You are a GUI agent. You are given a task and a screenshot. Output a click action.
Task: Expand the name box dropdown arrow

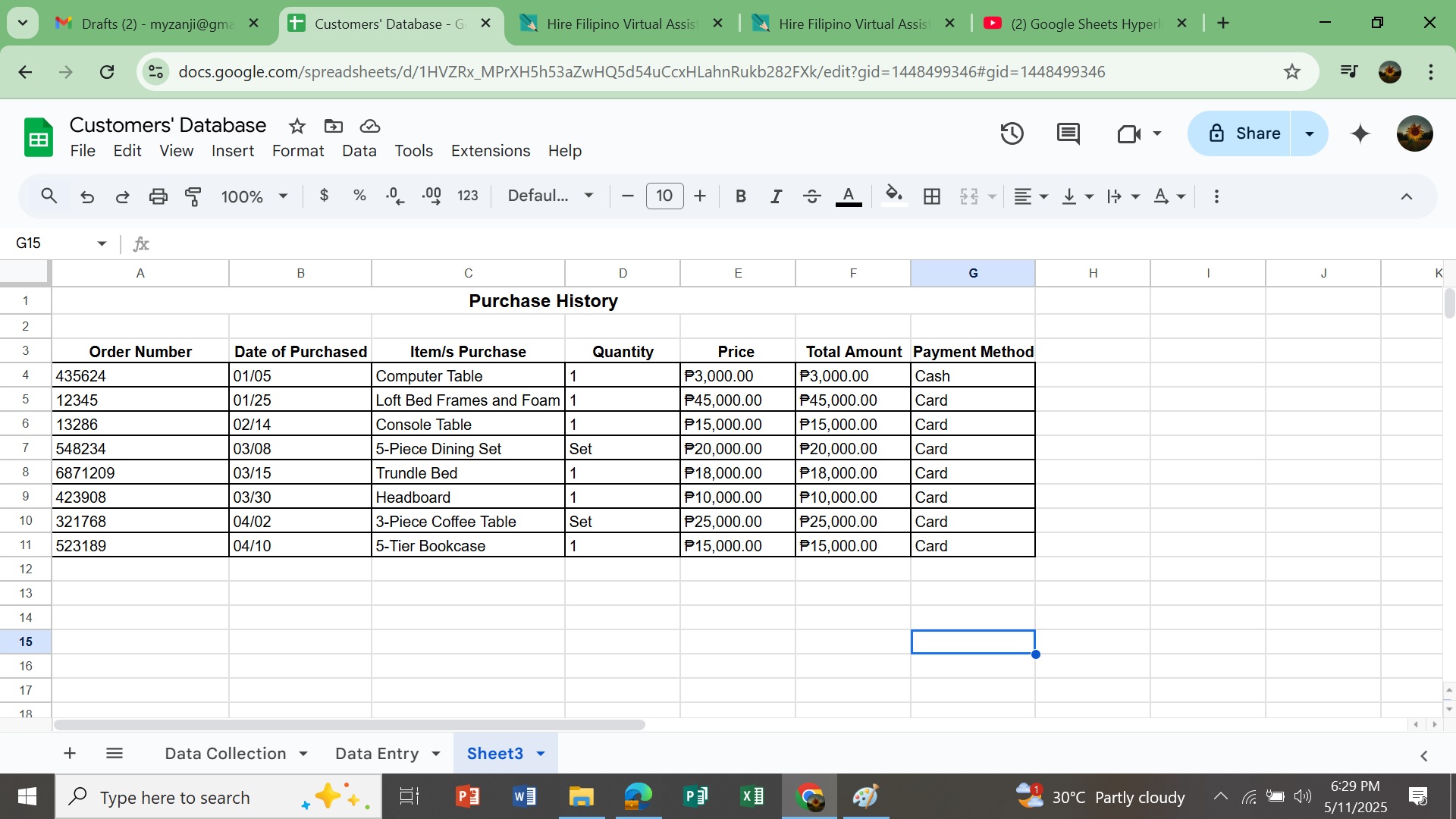pyautogui.click(x=102, y=243)
